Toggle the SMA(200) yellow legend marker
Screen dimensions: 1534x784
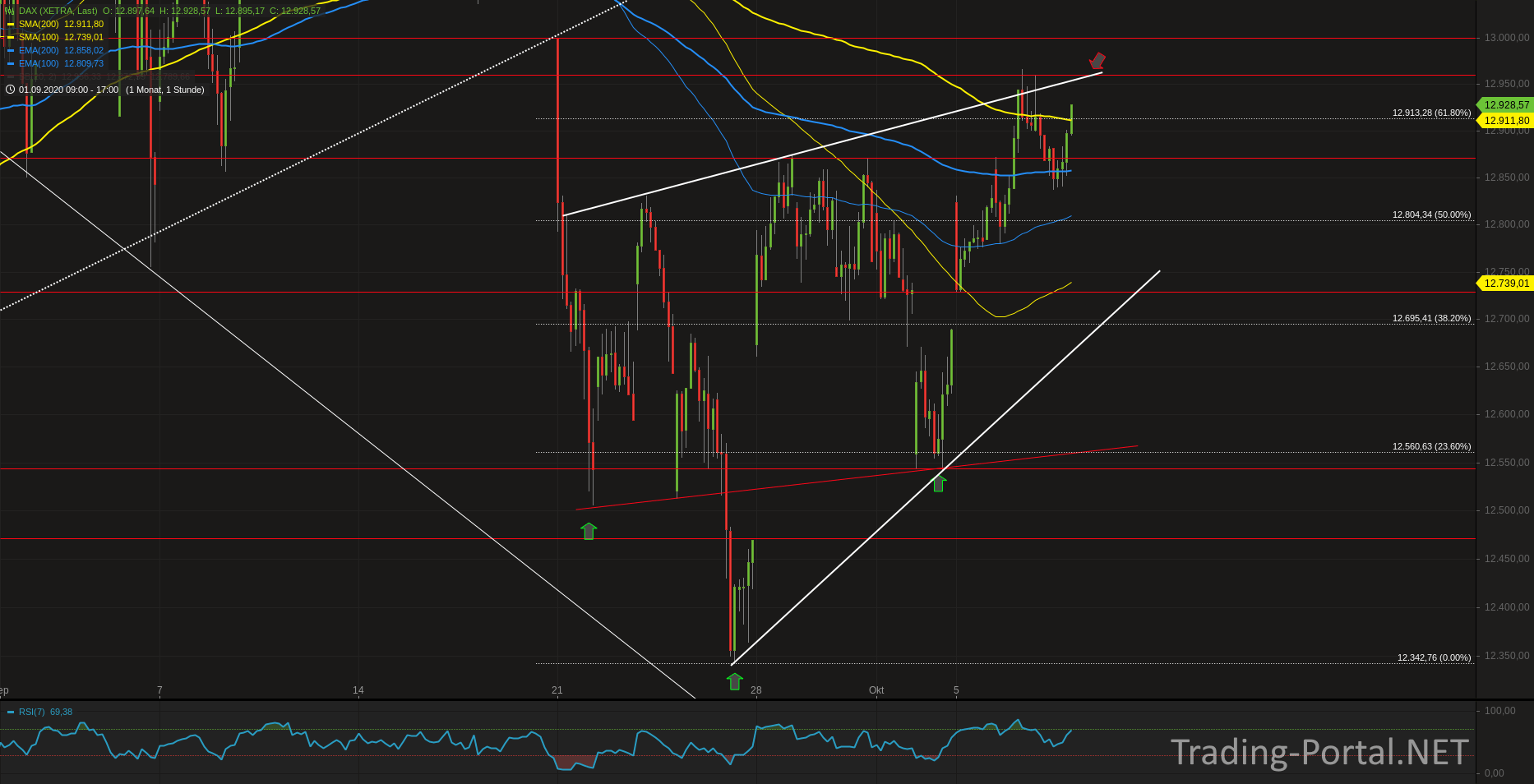[x=11, y=25]
